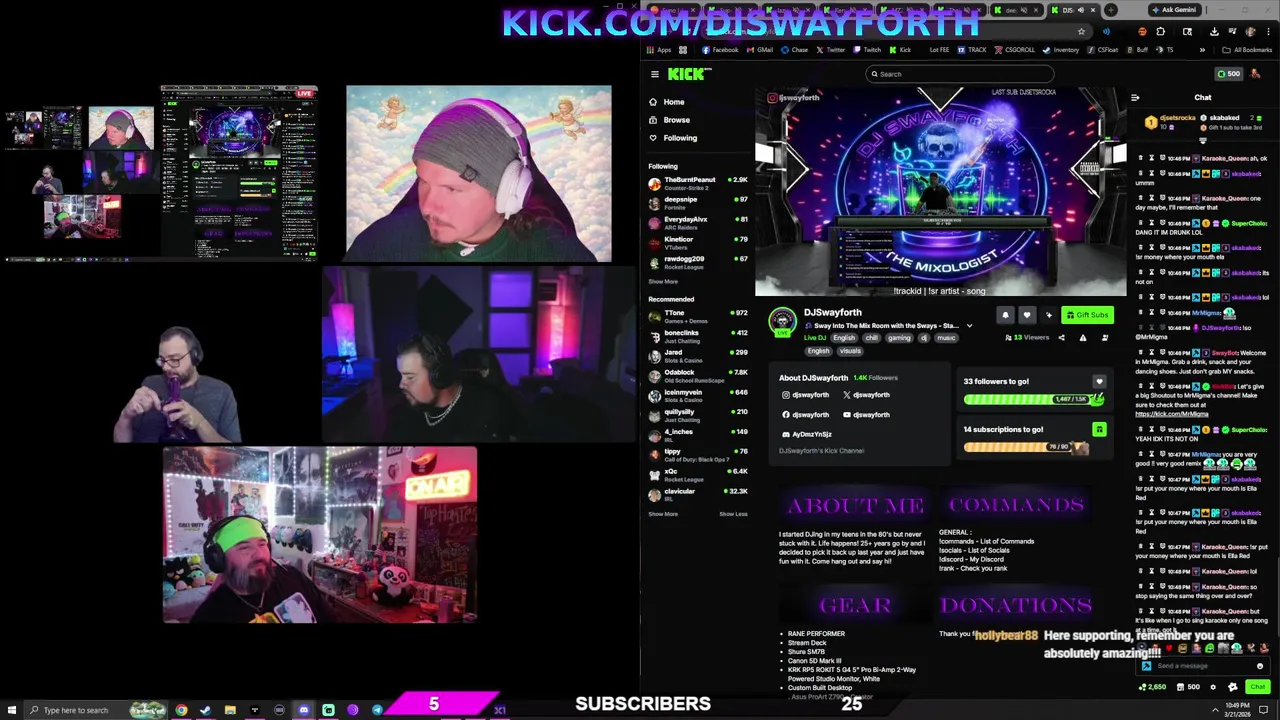1280x720 pixels.
Task: Open Discord from the taskbar
Action: tap(304, 710)
